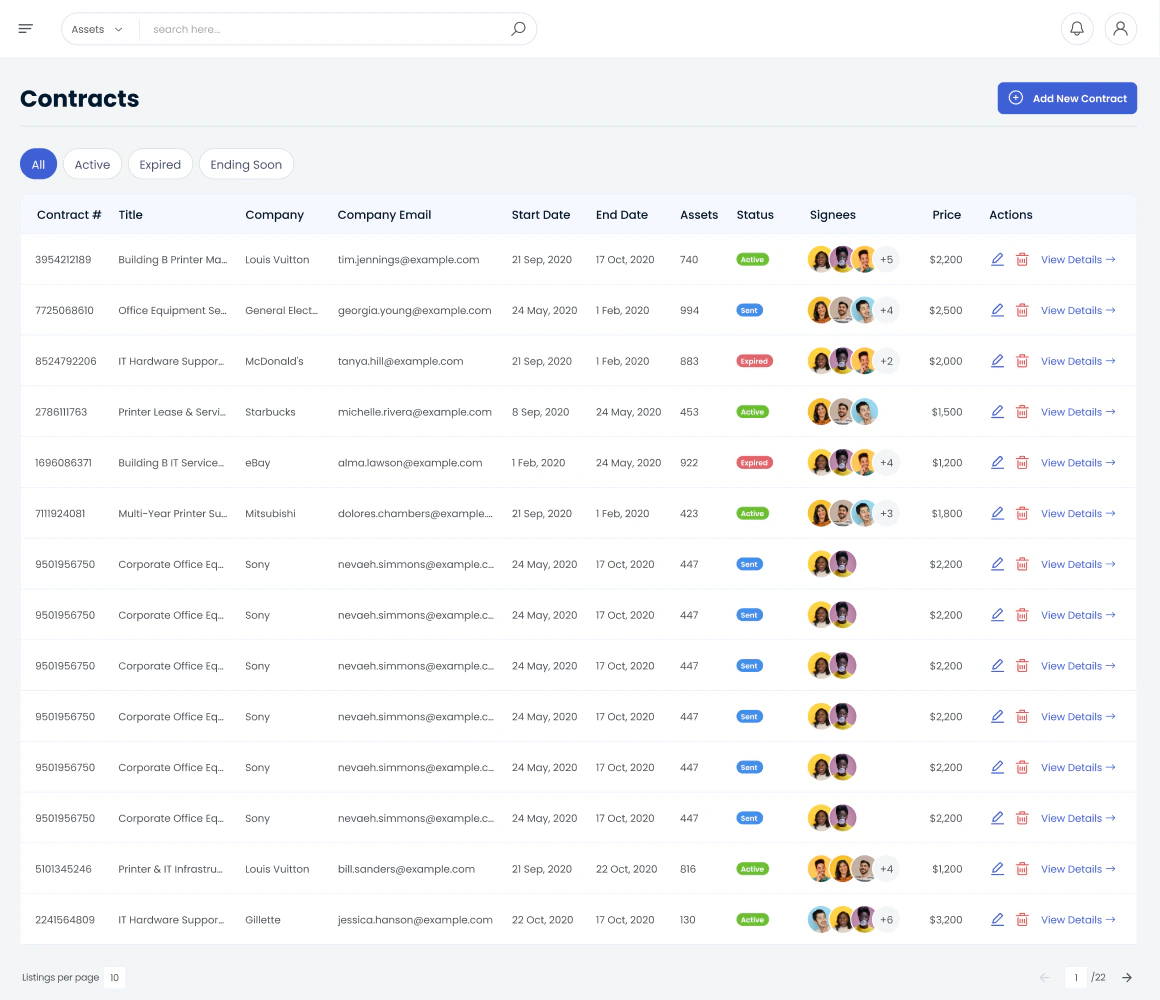
Task: Click into the search here field
Action: pos(326,29)
